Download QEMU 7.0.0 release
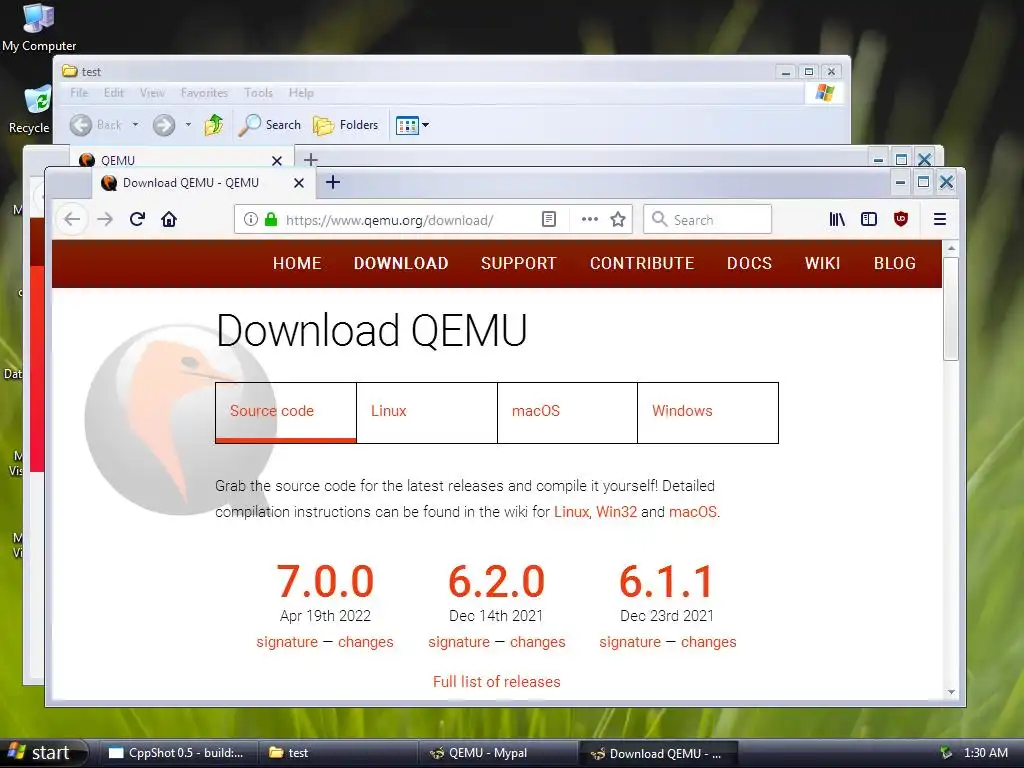 [x=325, y=581]
